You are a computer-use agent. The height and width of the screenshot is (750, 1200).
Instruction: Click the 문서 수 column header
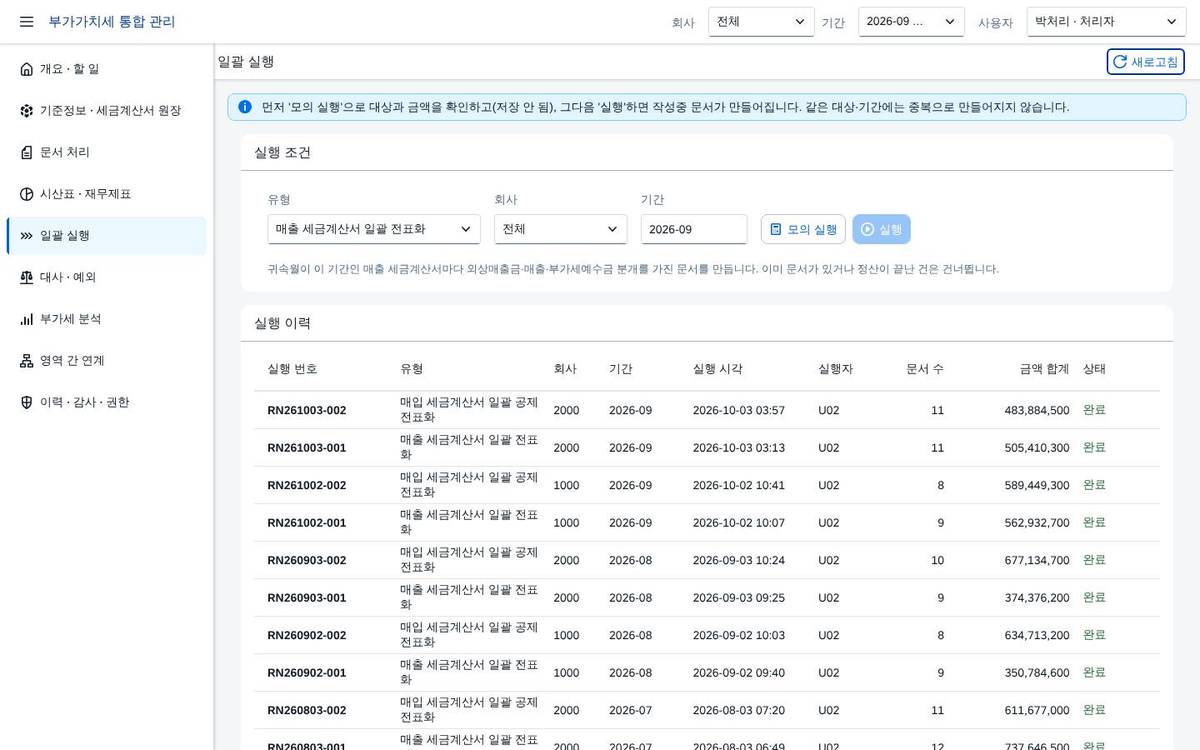pos(925,369)
